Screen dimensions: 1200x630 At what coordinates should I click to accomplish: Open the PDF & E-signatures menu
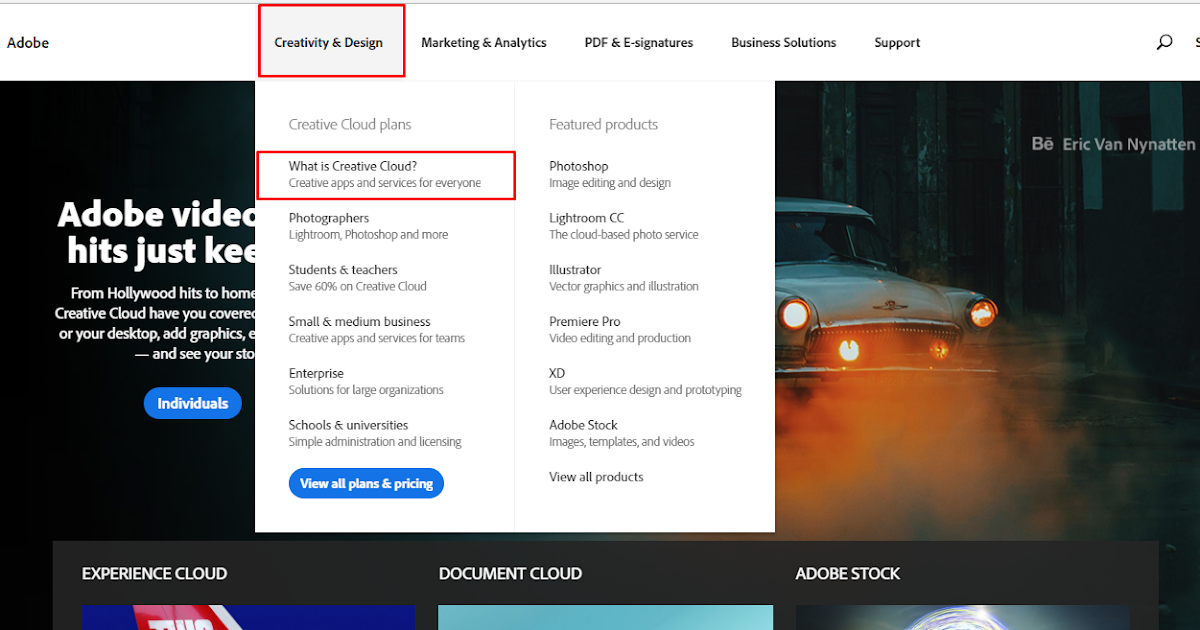point(639,42)
